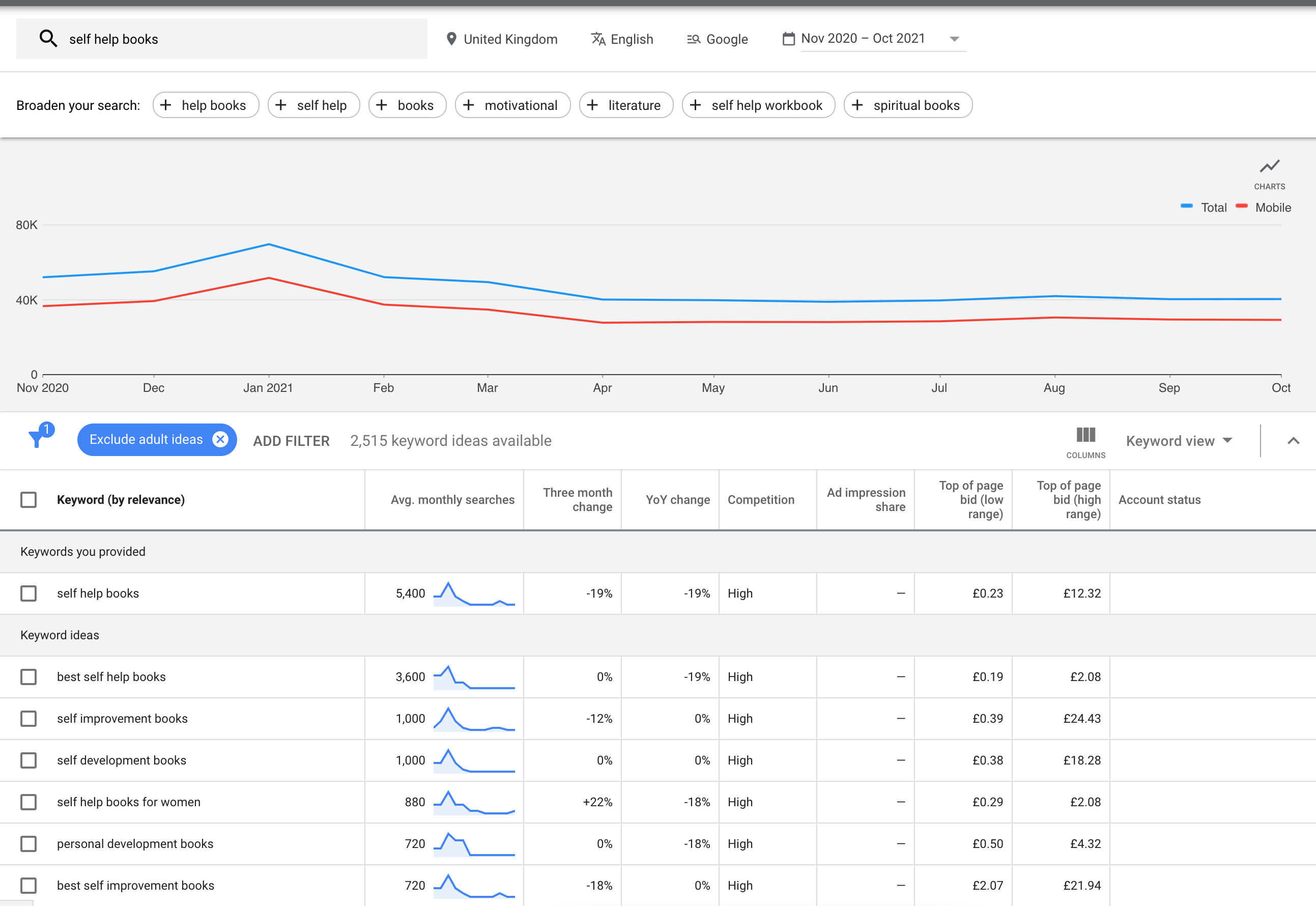Image resolution: width=1316 pixels, height=906 pixels.
Task: Click the ADD FILTER button
Action: point(291,441)
